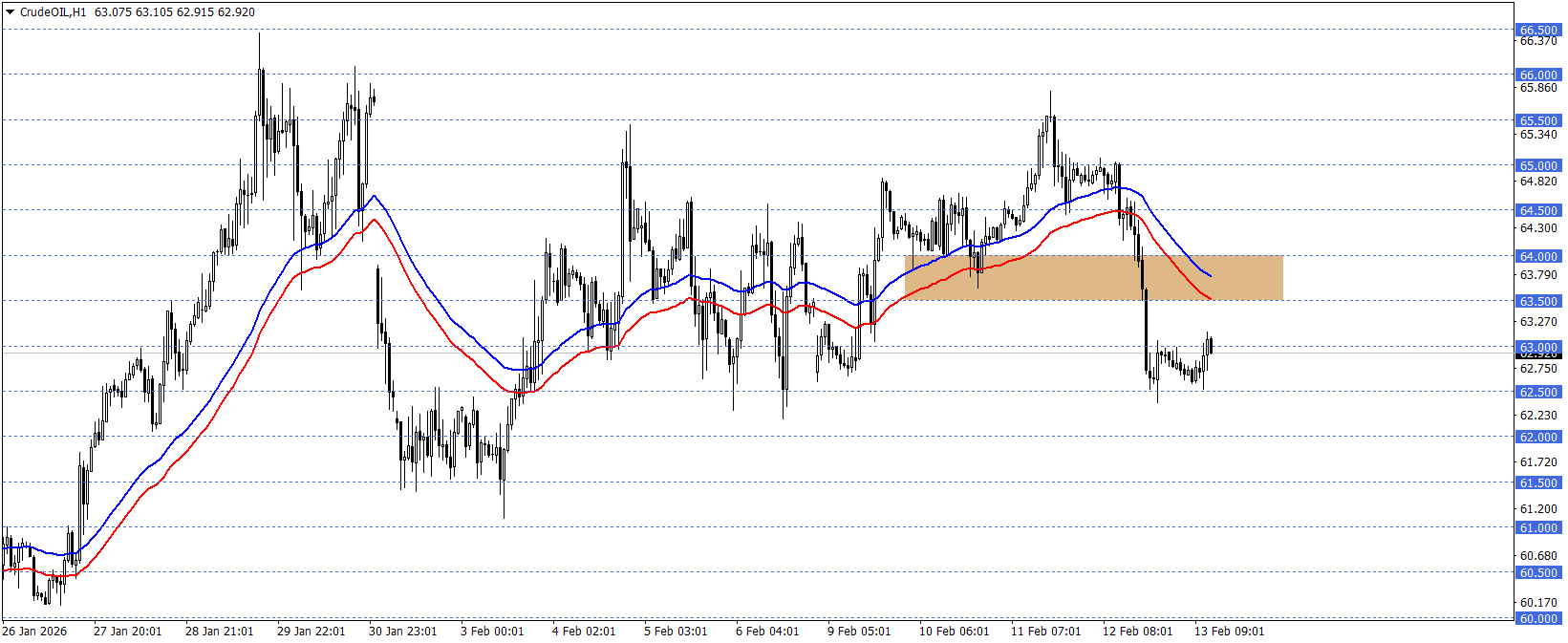
Task: Select the 3 Feb 00:01 time label
Action: tap(492, 632)
